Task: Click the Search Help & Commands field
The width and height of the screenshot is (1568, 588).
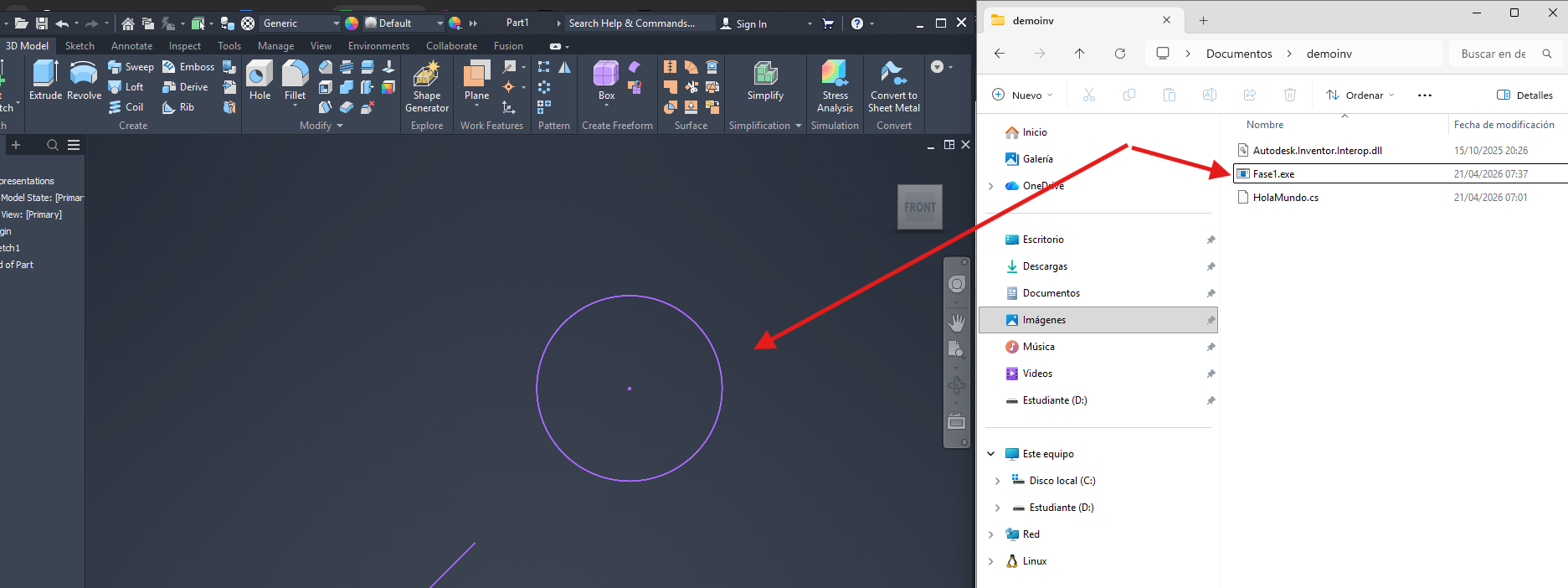Action: coord(640,23)
